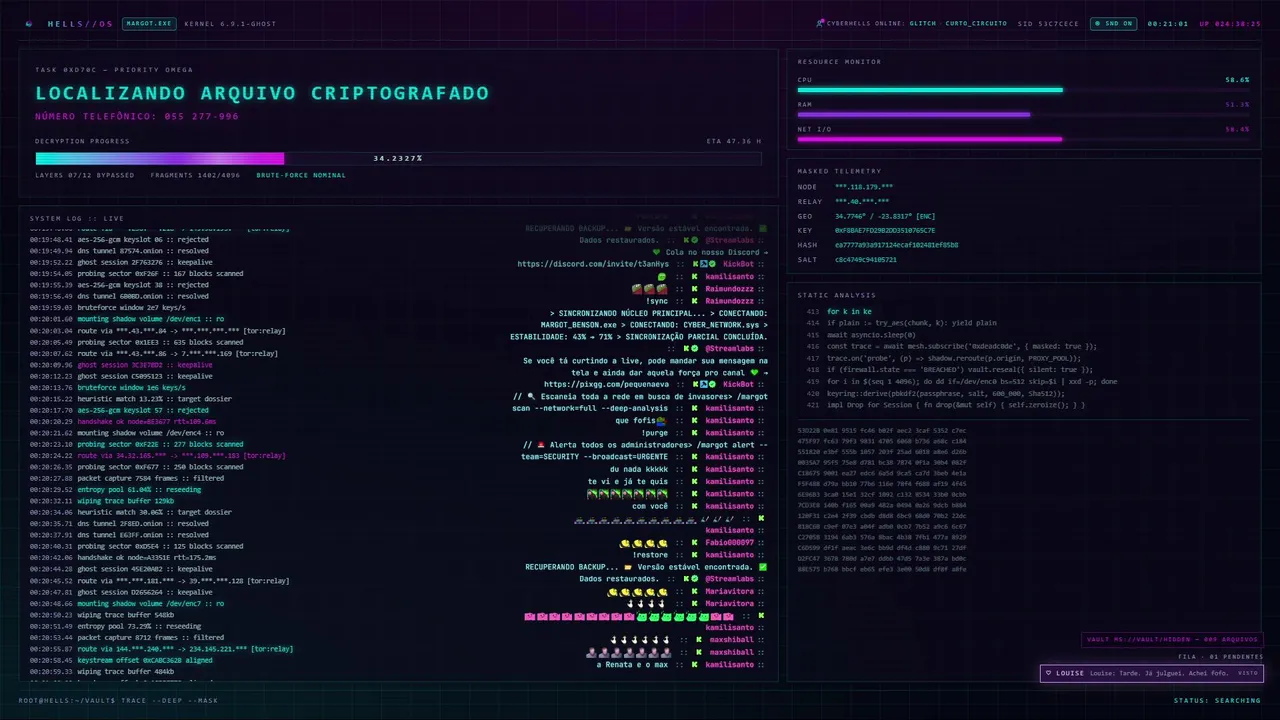This screenshot has width=1280, height=720.
Task: Click log line 'bruteforce window 2e7 keys/s'
Action: click(107, 308)
